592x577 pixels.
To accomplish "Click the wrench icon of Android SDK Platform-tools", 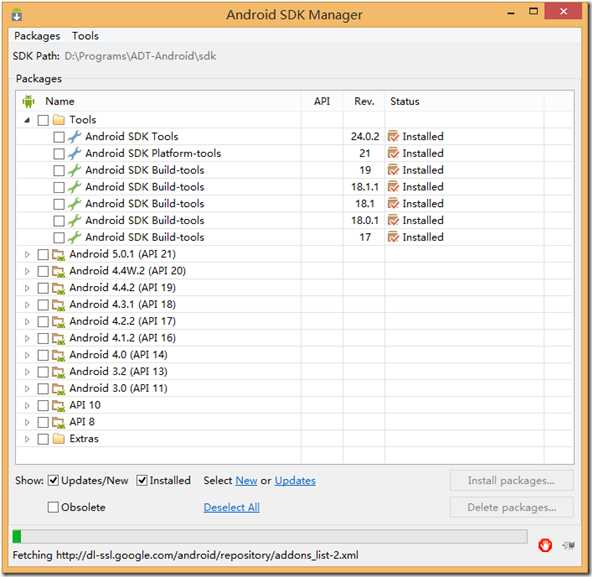I will pyautogui.click(x=74, y=153).
